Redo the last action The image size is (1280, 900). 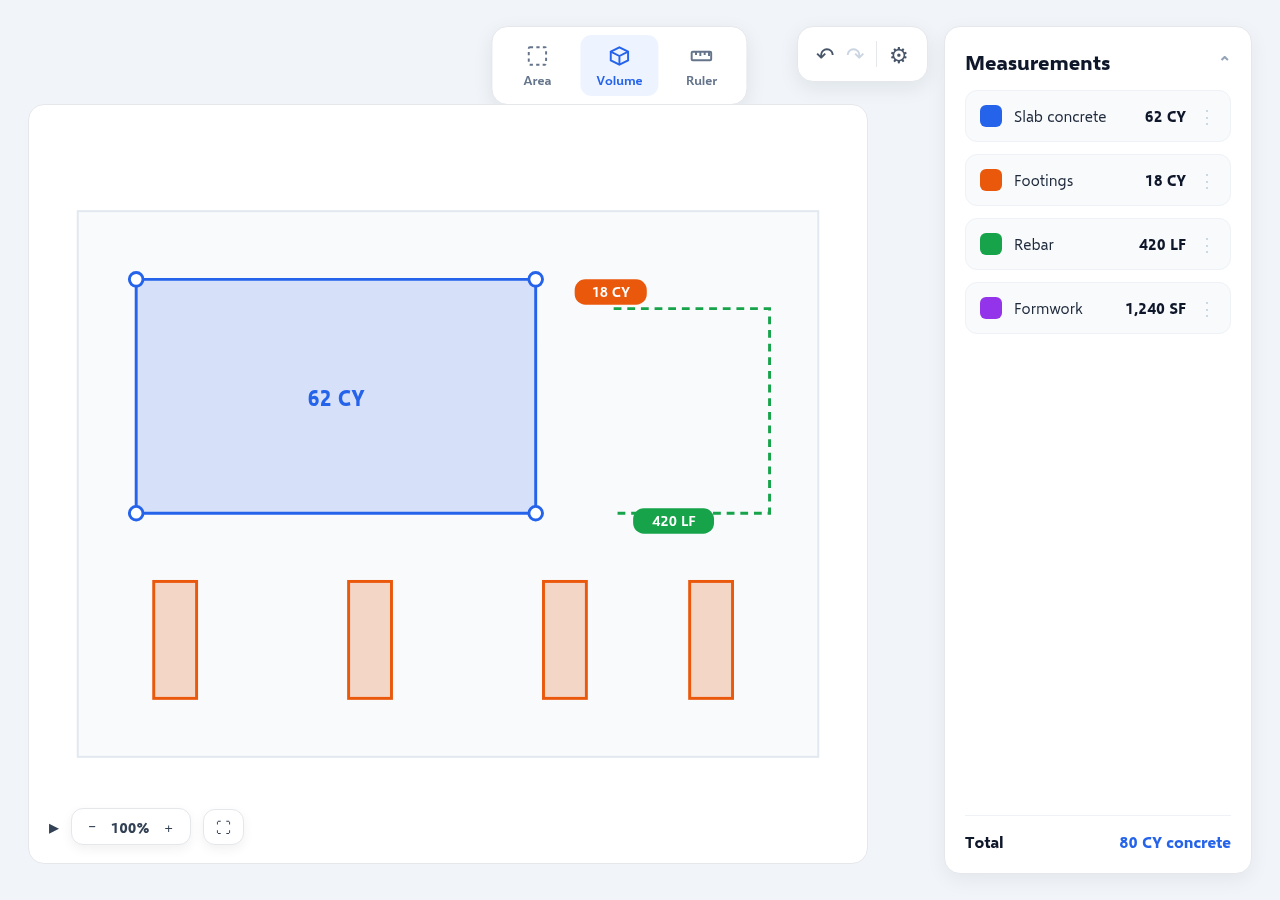(x=855, y=55)
